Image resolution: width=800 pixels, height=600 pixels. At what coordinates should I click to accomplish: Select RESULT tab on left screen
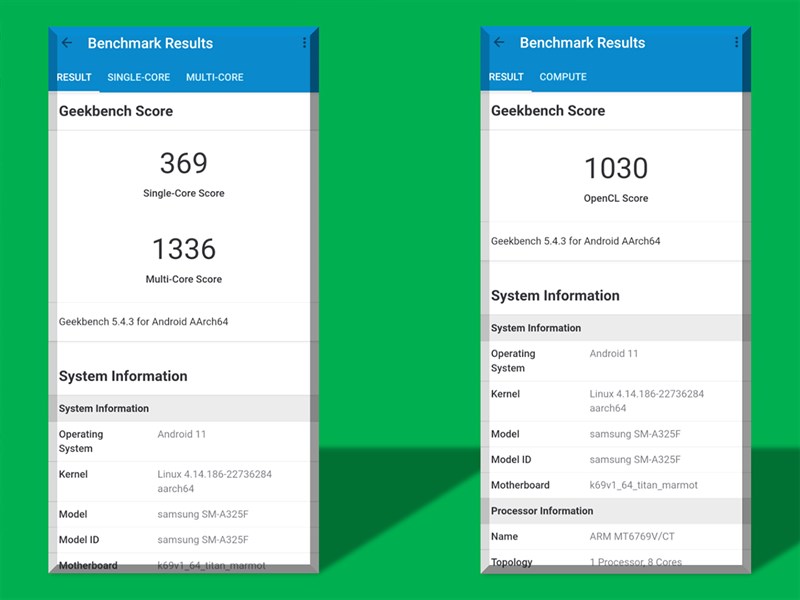74,77
